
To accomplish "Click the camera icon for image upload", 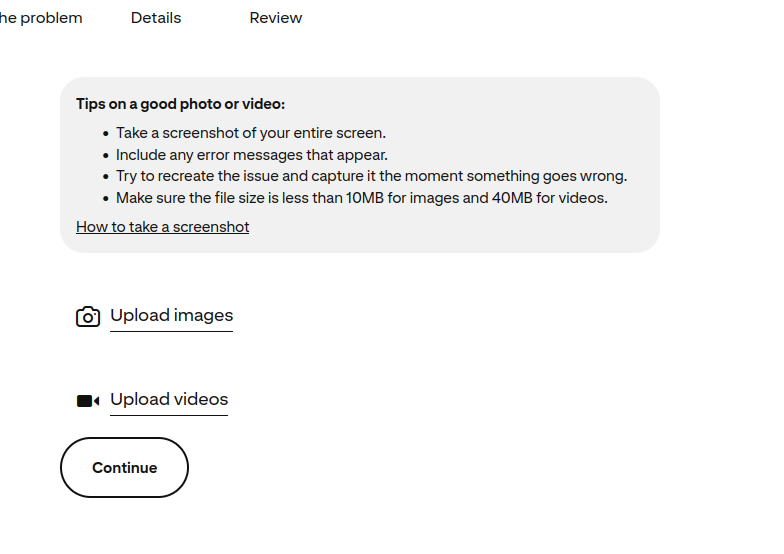I will point(88,317).
